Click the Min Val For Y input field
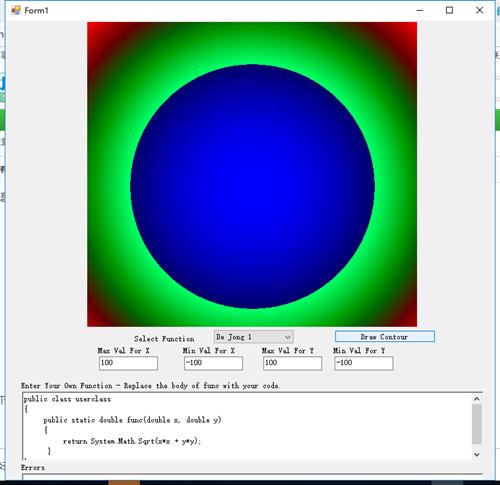500x485 pixels. 364,363
